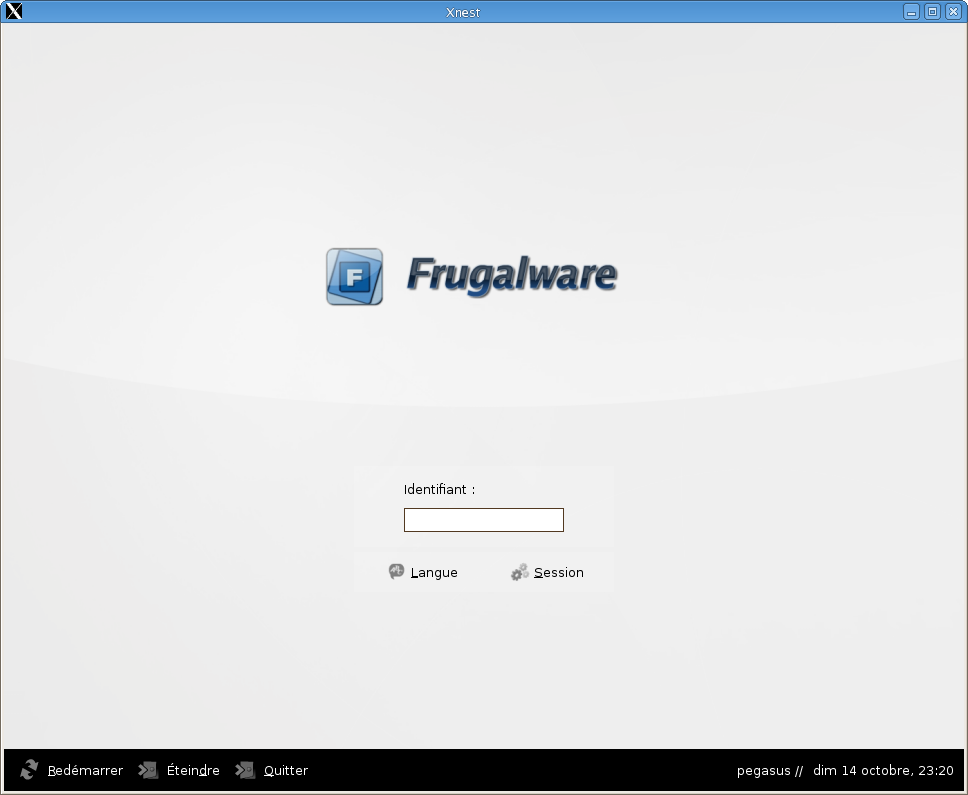Click the Éteindre shutdown icon
Viewport: 968px width, 795px height.
pos(148,770)
